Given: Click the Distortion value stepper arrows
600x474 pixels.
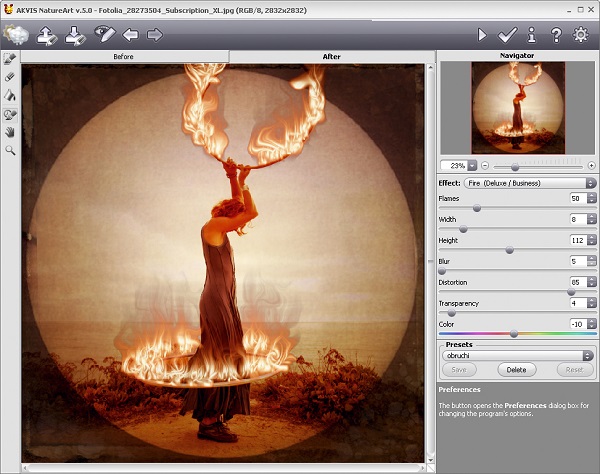Looking at the screenshot, I should click(x=592, y=282).
